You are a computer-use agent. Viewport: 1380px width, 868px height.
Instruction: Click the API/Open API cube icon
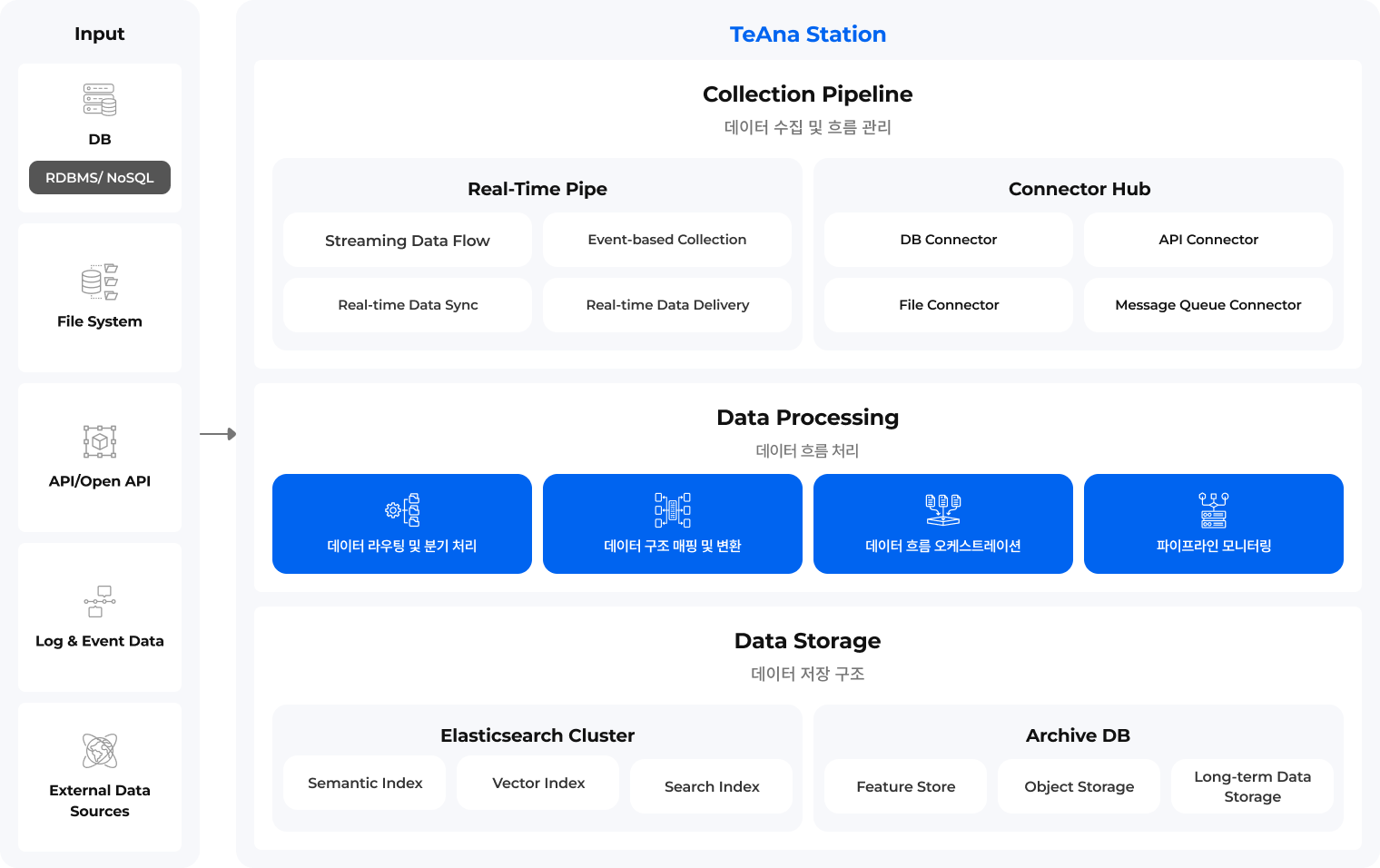coord(100,442)
